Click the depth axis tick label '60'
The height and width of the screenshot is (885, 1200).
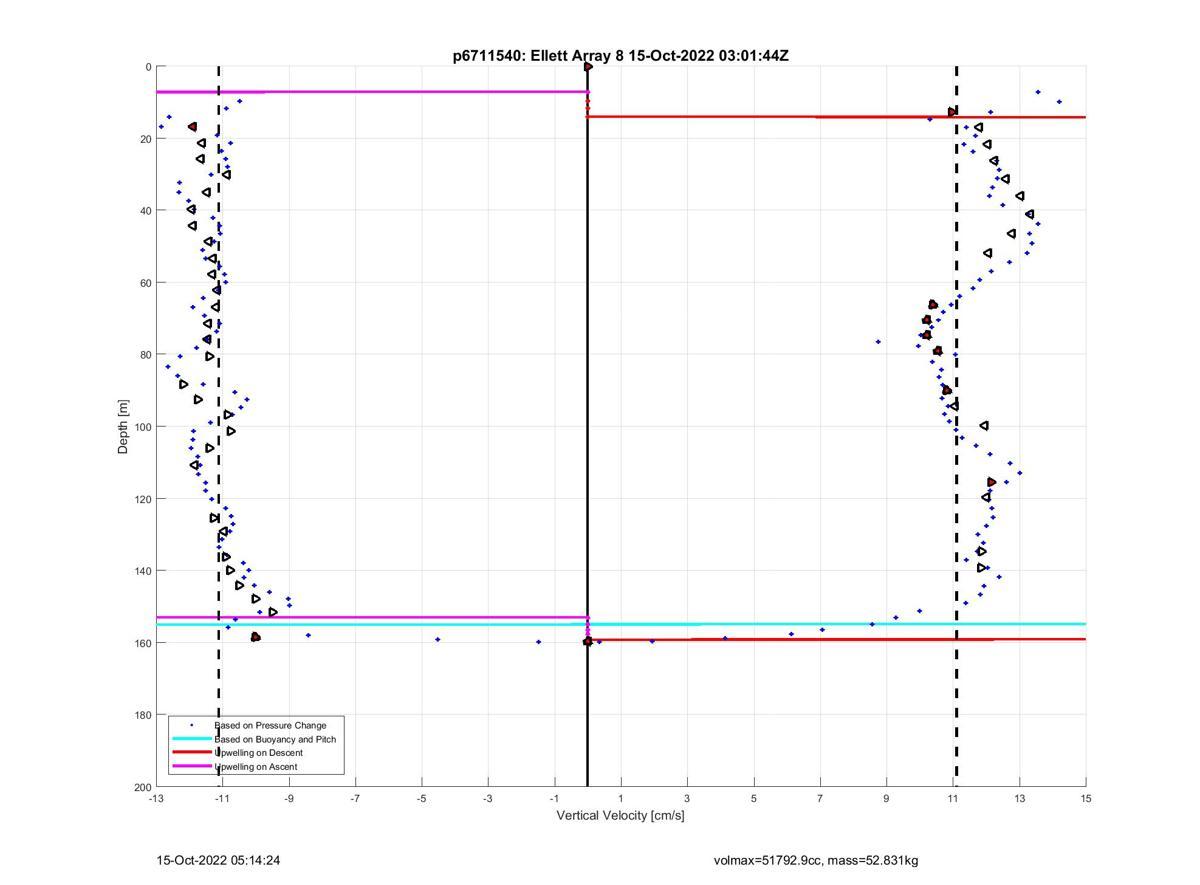145,283
